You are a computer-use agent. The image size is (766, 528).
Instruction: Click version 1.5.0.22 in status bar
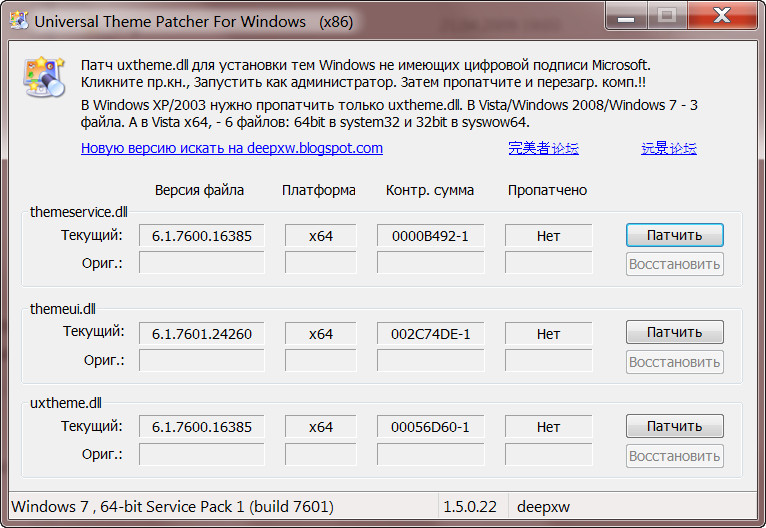pyautogui.click(x=470, y=507)
